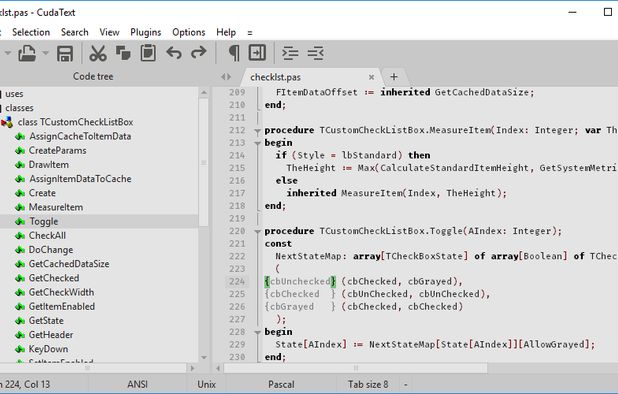This screenshot has height=394, width=618.
Task: Click the equals sign menu item
Action: (x=249, y=33)
